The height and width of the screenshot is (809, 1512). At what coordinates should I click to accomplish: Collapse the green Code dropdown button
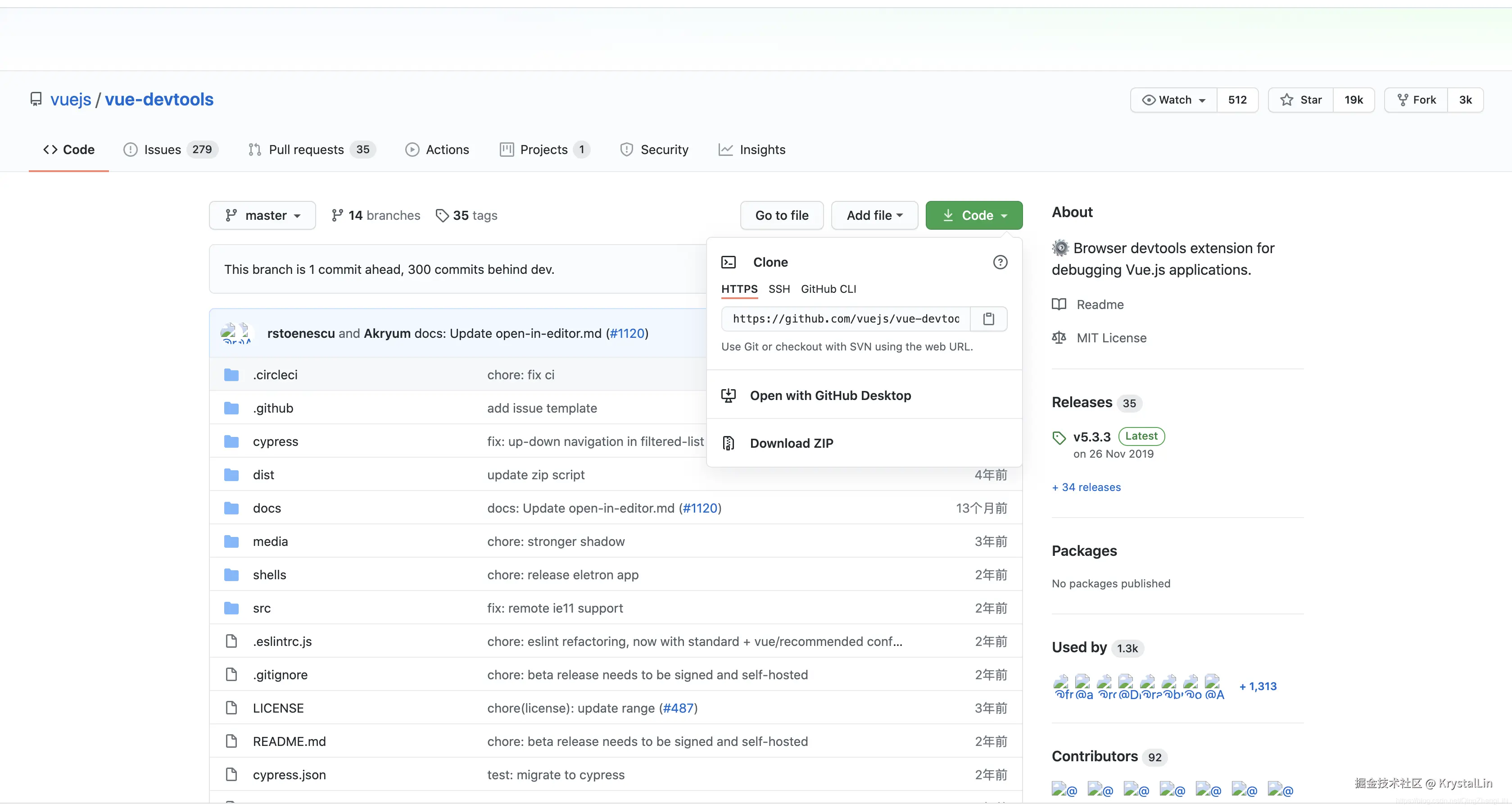pos(974,215)
